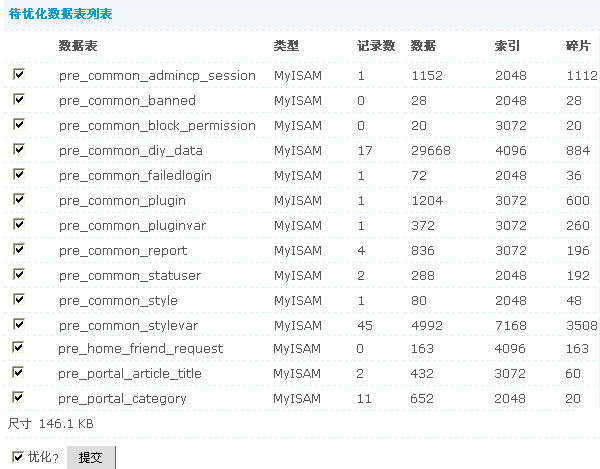The width and height of the screenshot is (600, 469).
Task: Click the 7168 index value
Action: tap(511, 326)
